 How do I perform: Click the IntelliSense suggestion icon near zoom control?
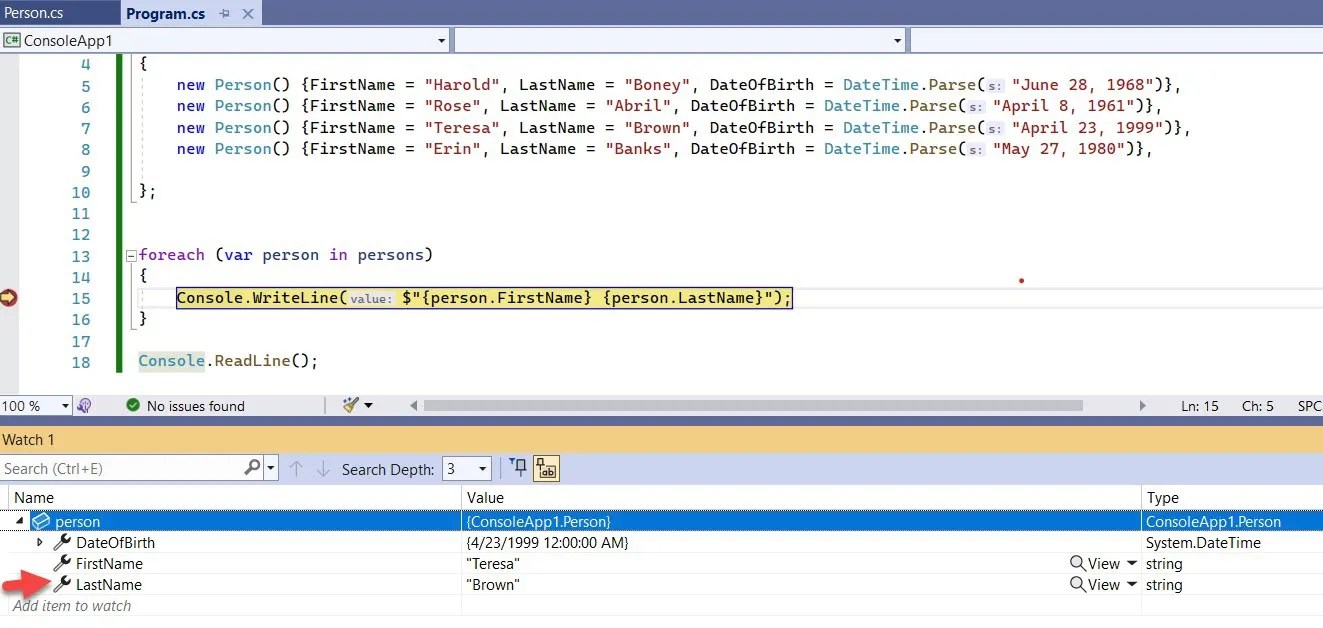pyautogui.click(x=86, y=405)
